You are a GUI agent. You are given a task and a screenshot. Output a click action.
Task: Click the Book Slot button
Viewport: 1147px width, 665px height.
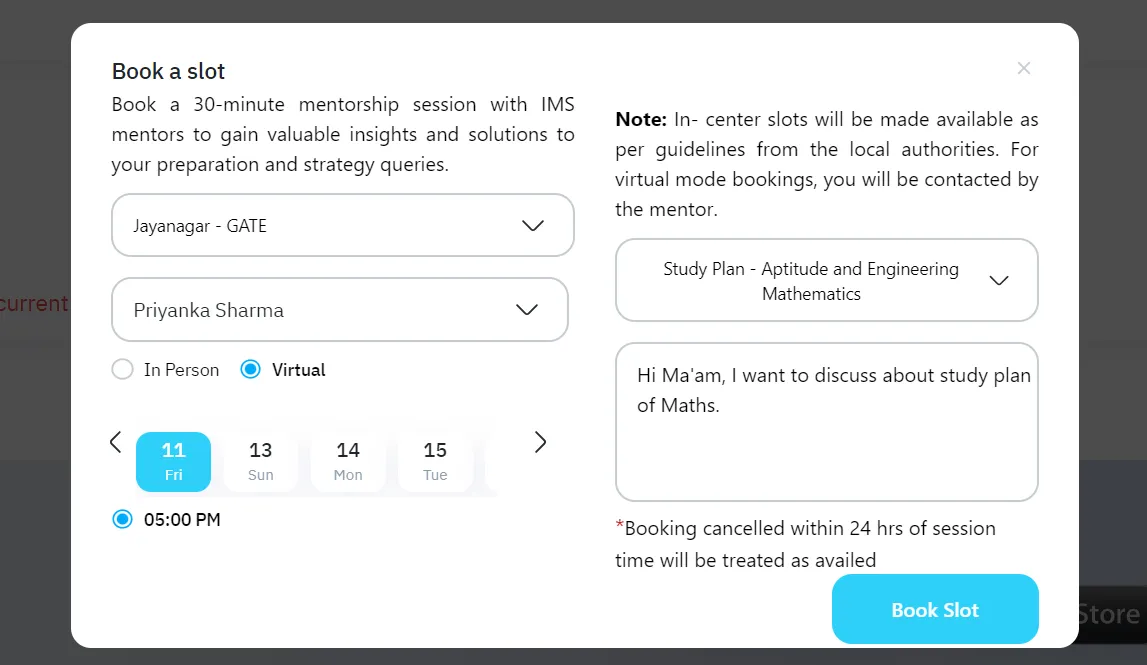click(935, 609)
